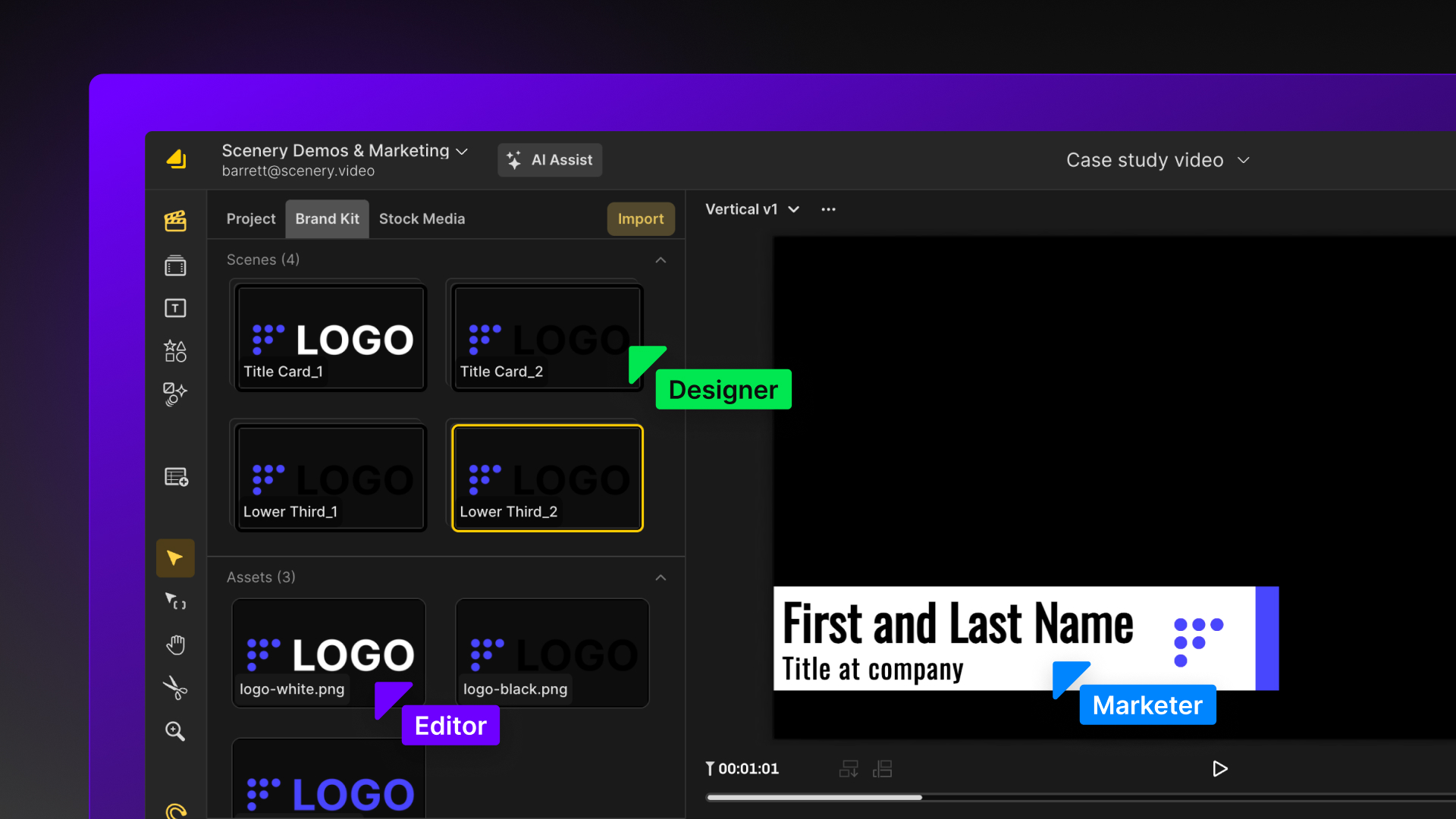Select the Lower Third_2 scene thumbnail

tap(545, 478)
